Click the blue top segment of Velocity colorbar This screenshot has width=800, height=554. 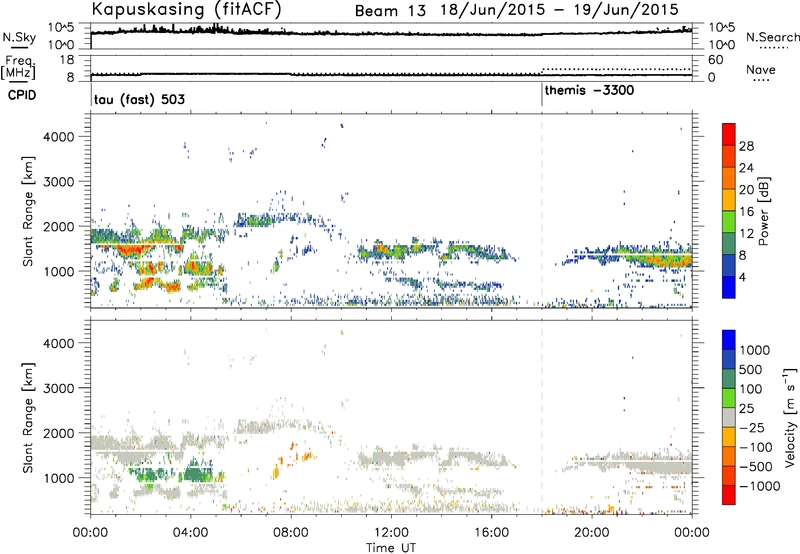pyautogui.click(x=729, y=340)
